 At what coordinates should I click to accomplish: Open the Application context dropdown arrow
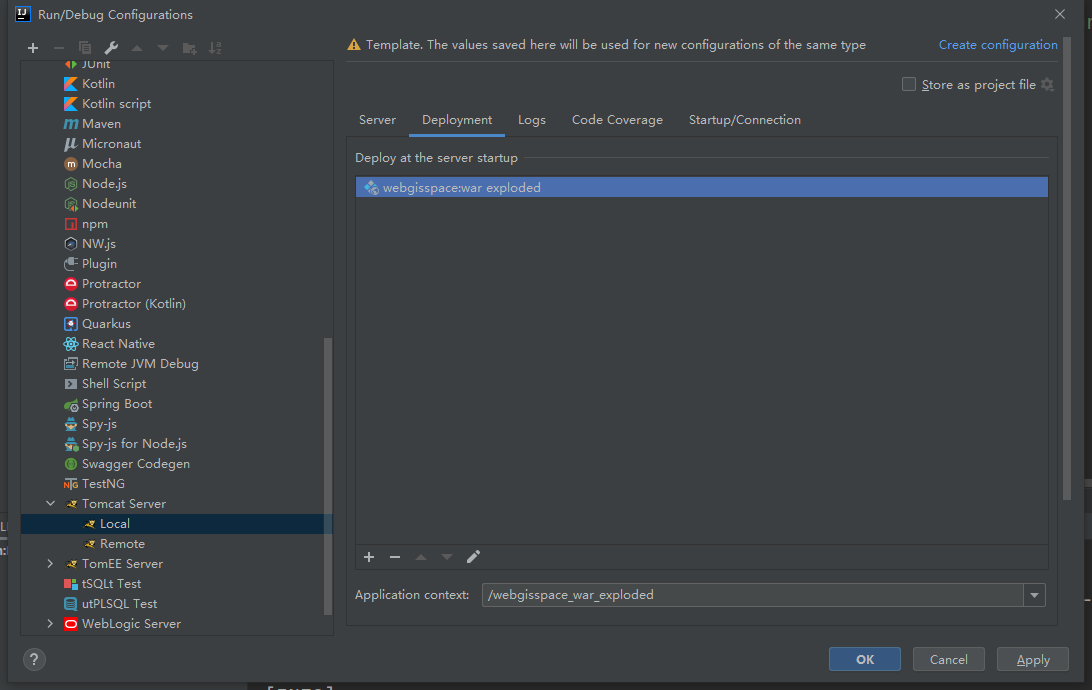coord(1034,595)
